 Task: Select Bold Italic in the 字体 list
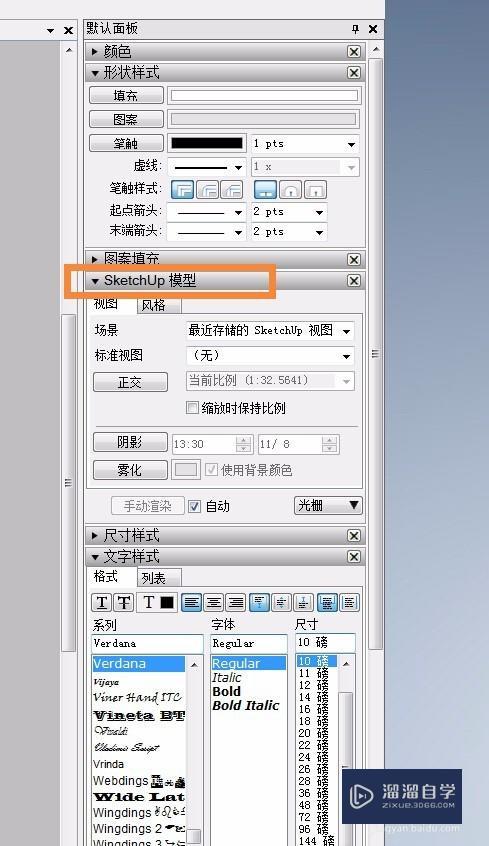tap(246, 705)
